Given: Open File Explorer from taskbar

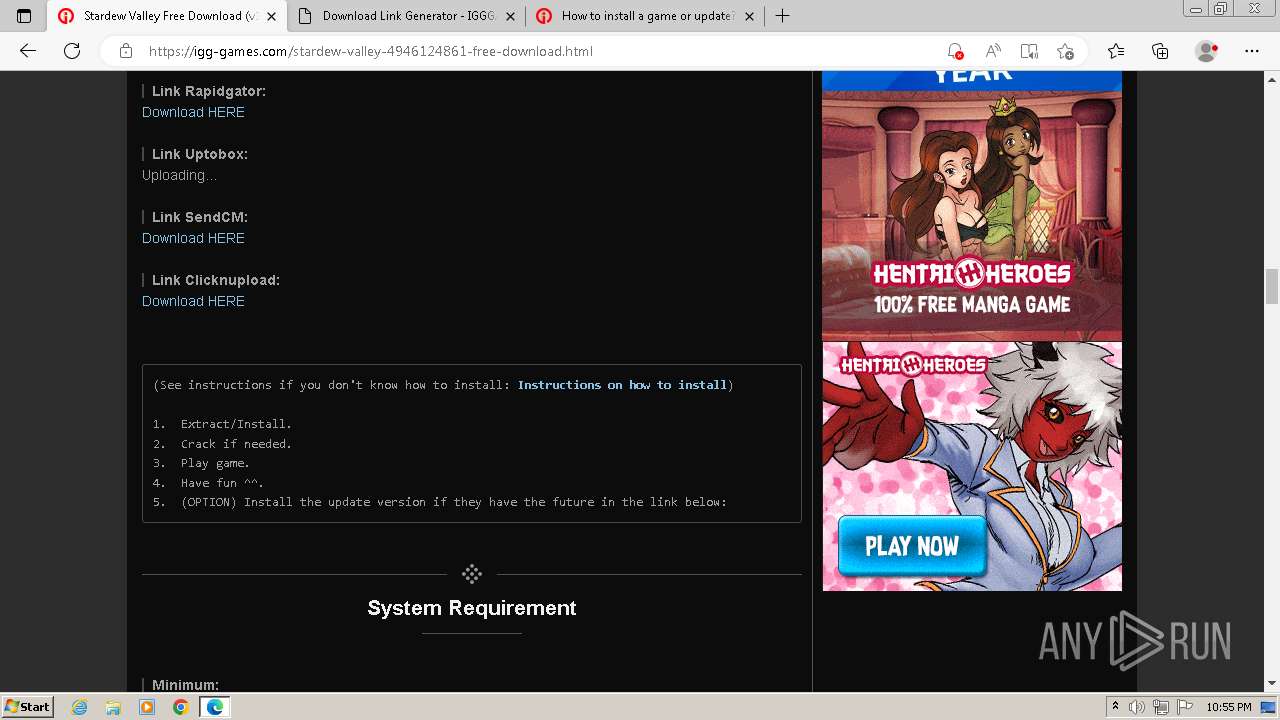Looking at the screenshot, I should click(113, 707).
